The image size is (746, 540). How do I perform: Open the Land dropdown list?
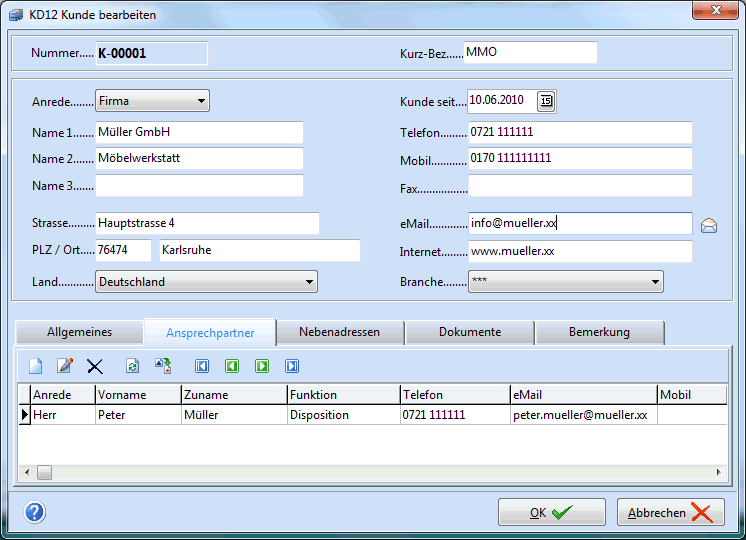(308, 282)
